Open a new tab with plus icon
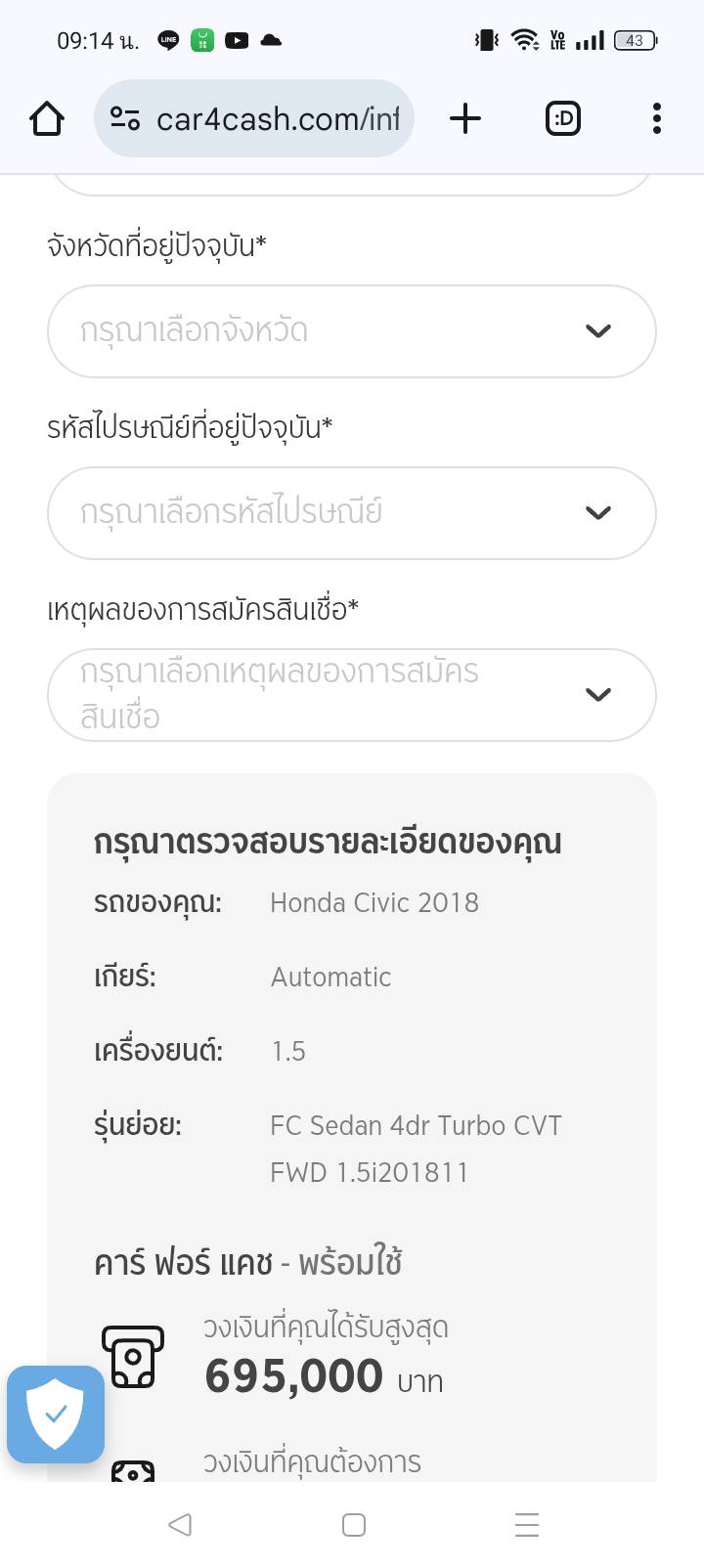Viewport: 704px width, 1568px height. pyautogui.click(x=465, y=119)
